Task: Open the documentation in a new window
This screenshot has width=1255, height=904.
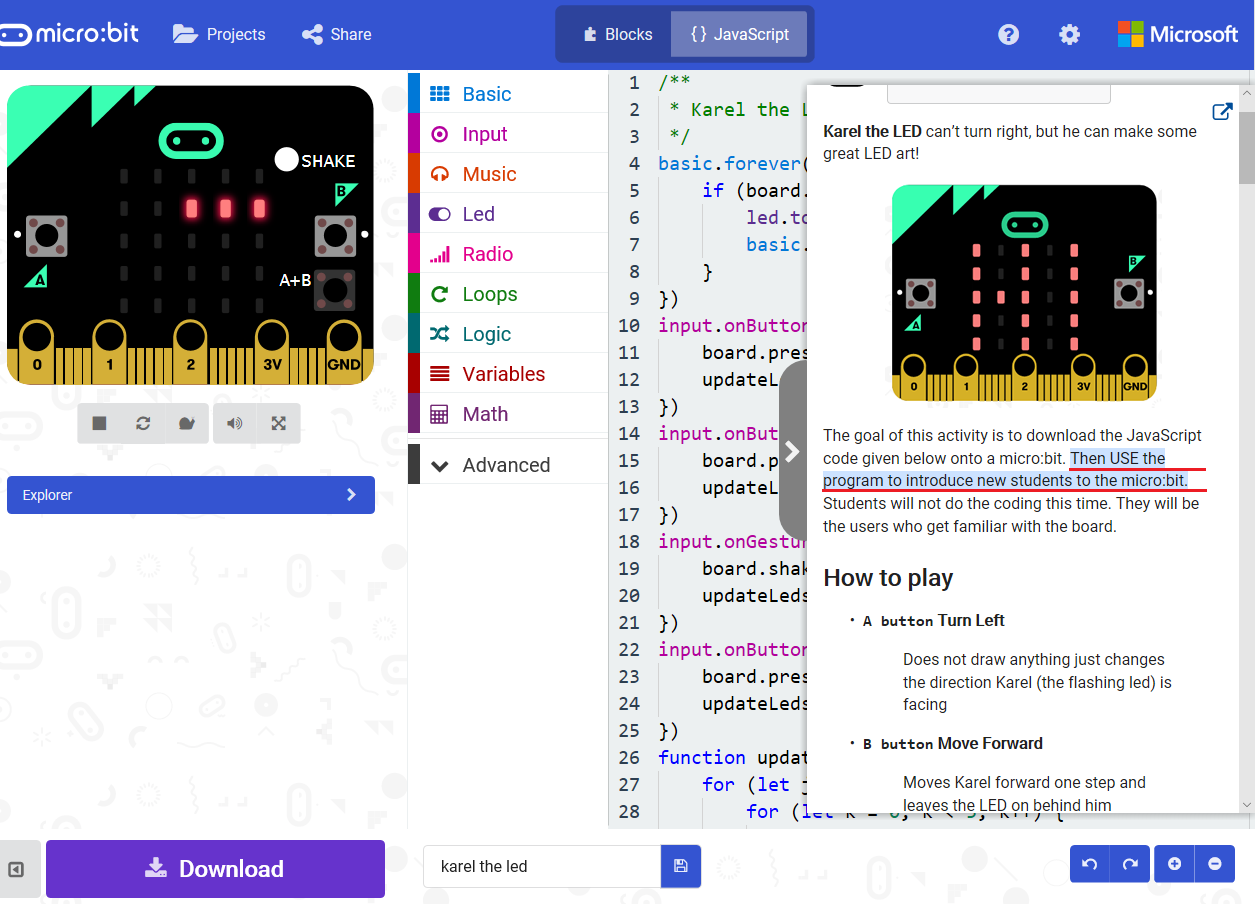Action: click(1222, 112)
